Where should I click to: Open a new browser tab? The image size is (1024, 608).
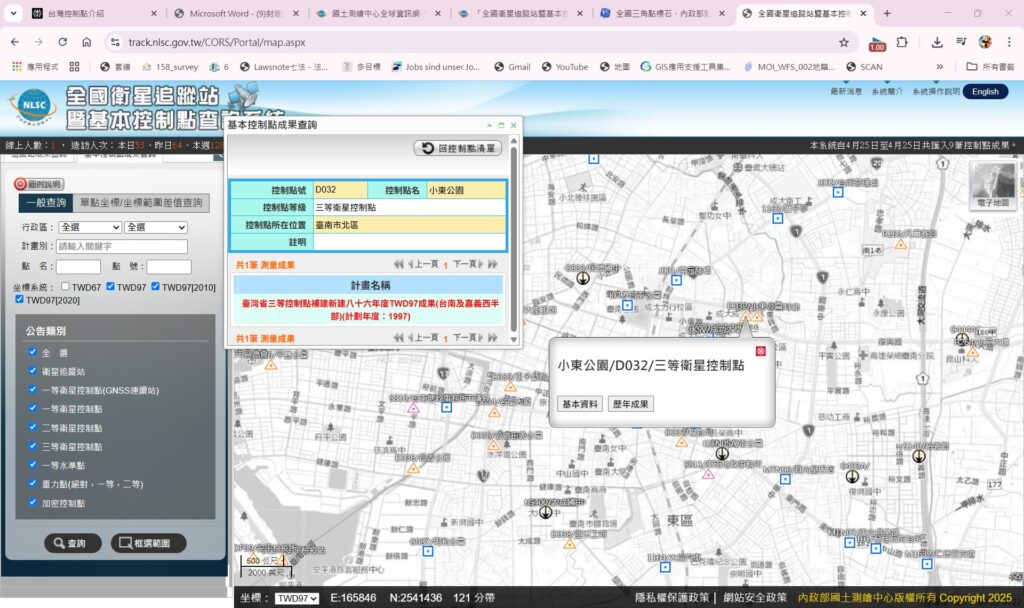tap(887, 13)
